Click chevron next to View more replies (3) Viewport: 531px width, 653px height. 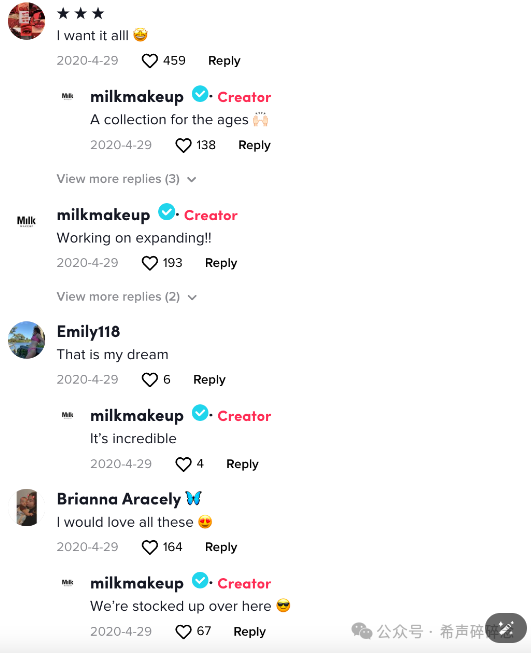[192, 179]
